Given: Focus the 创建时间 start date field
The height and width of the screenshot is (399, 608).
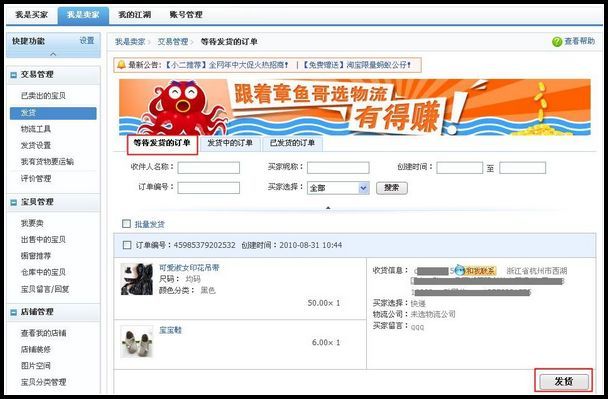Looking at the screenshot, I should tap(459, 168).
